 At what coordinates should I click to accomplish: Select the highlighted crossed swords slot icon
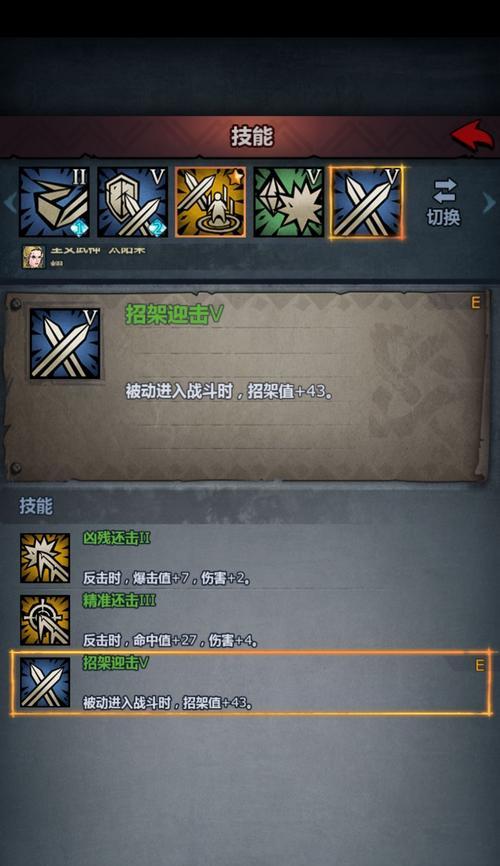tap(366, 202)
